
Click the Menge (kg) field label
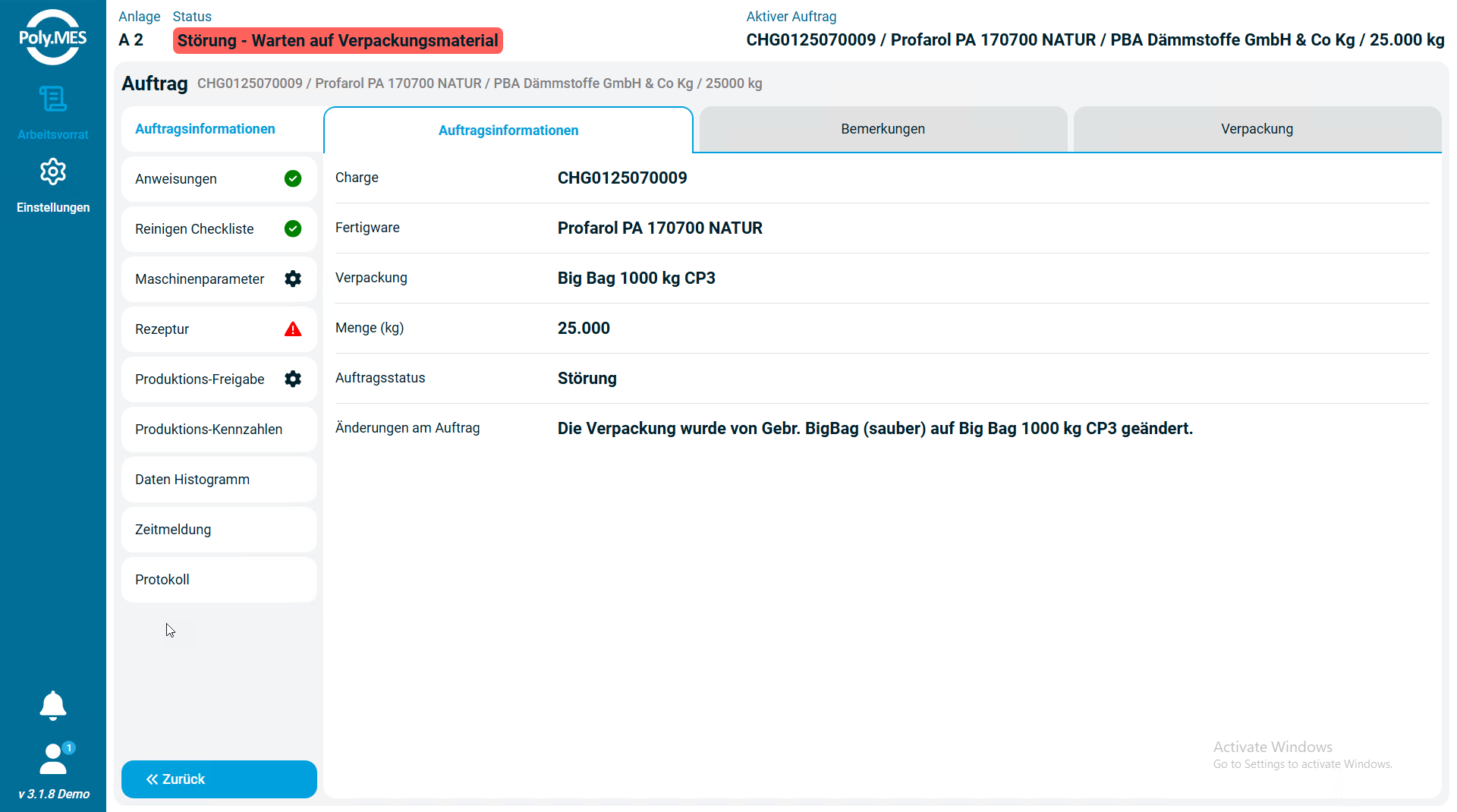[x=370, y=328]
